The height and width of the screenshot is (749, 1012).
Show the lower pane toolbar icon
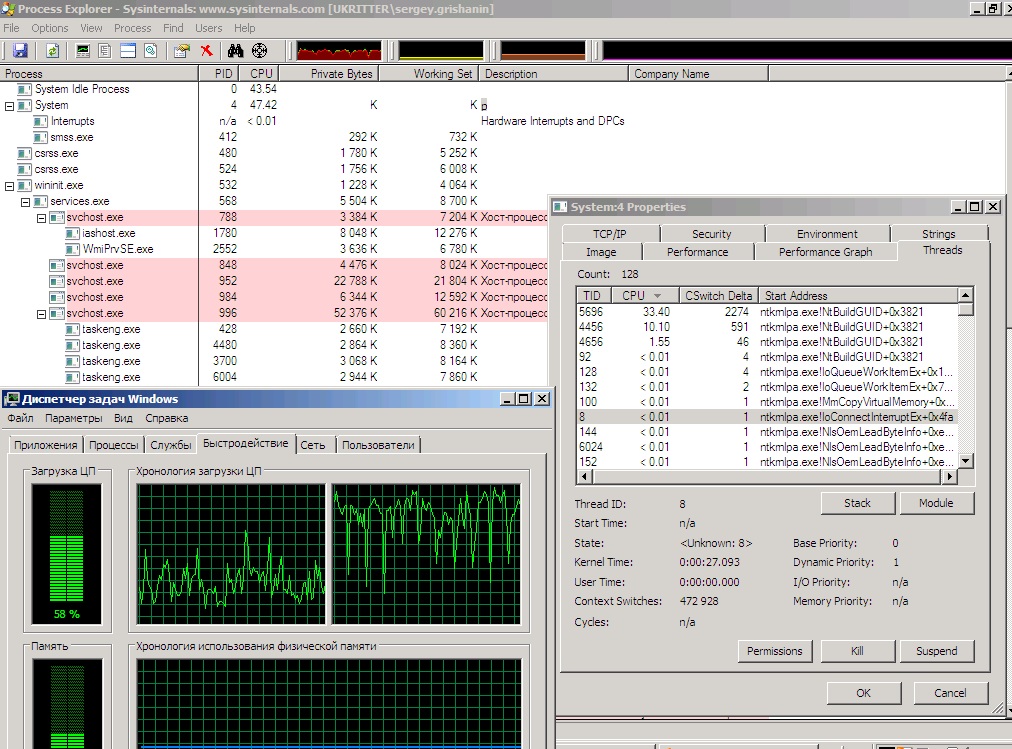(128, 51)
